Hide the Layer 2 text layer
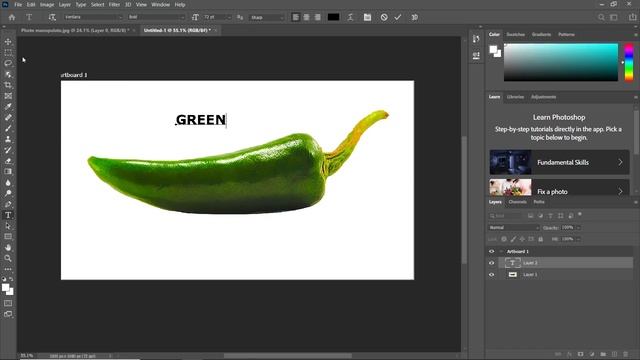 pos(491,263)
